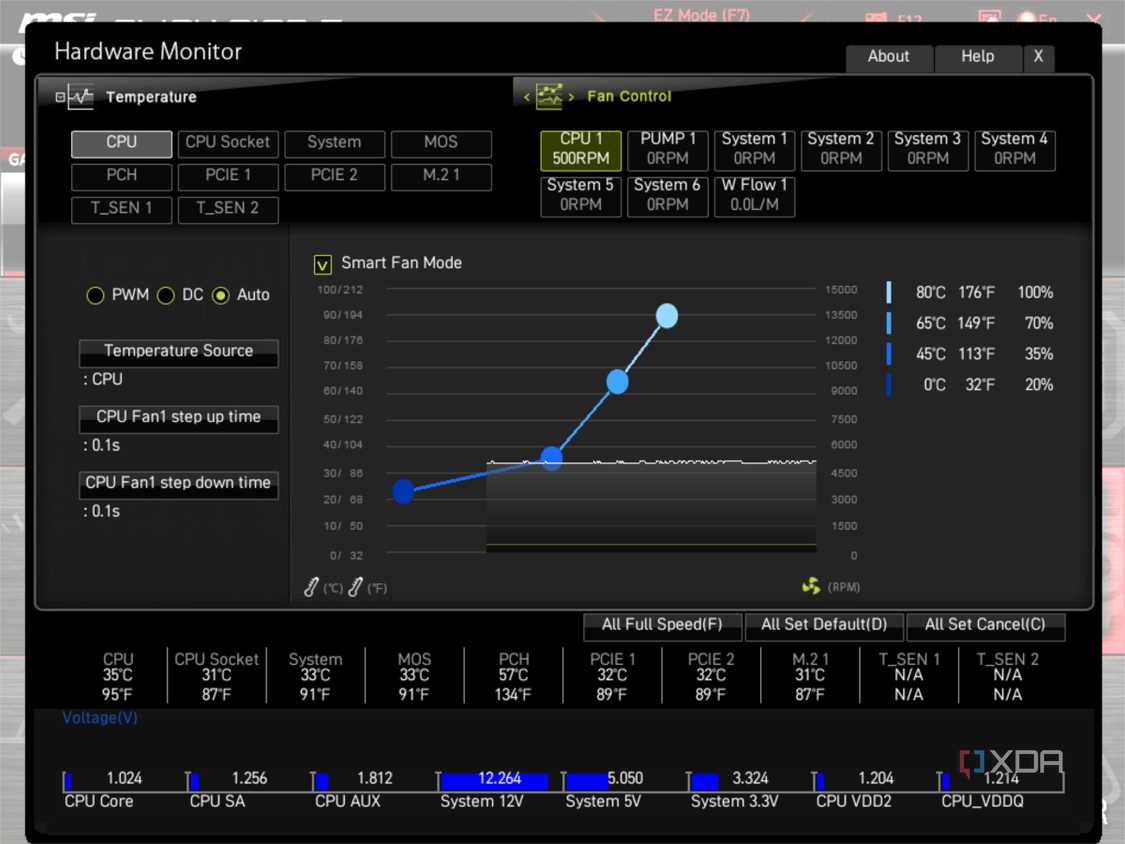Select the PWM radio button

point(95,296)
